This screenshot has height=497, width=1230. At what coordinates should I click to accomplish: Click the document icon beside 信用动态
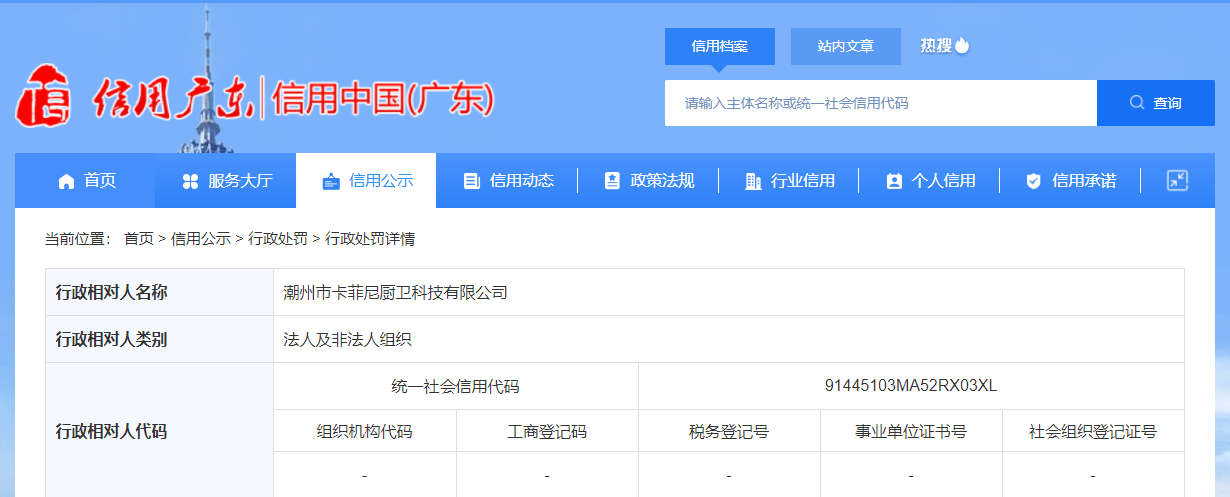click(472, 181)
